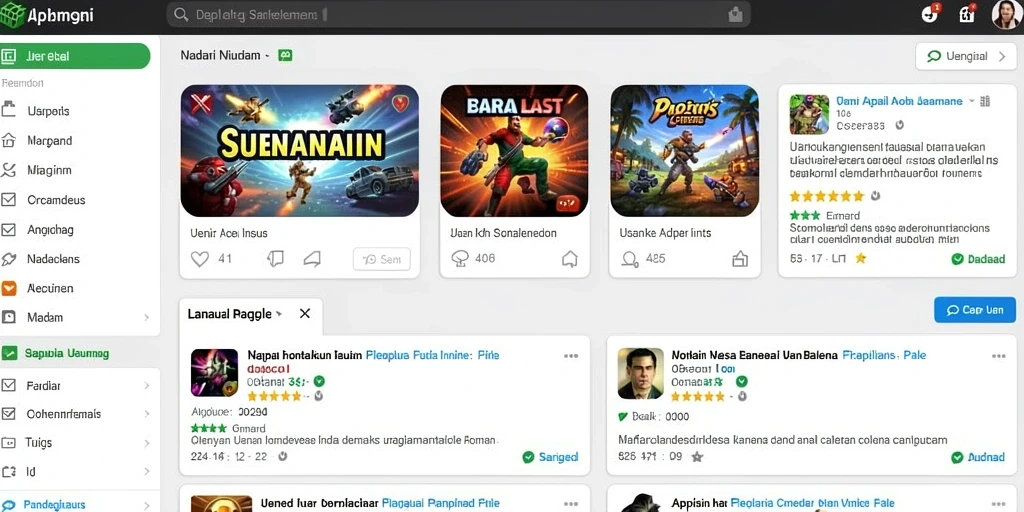This screenshot has width=1024, height=512.
Task: Toggle the Orcamdeus checkbox in sidebar
Action: 8,200
